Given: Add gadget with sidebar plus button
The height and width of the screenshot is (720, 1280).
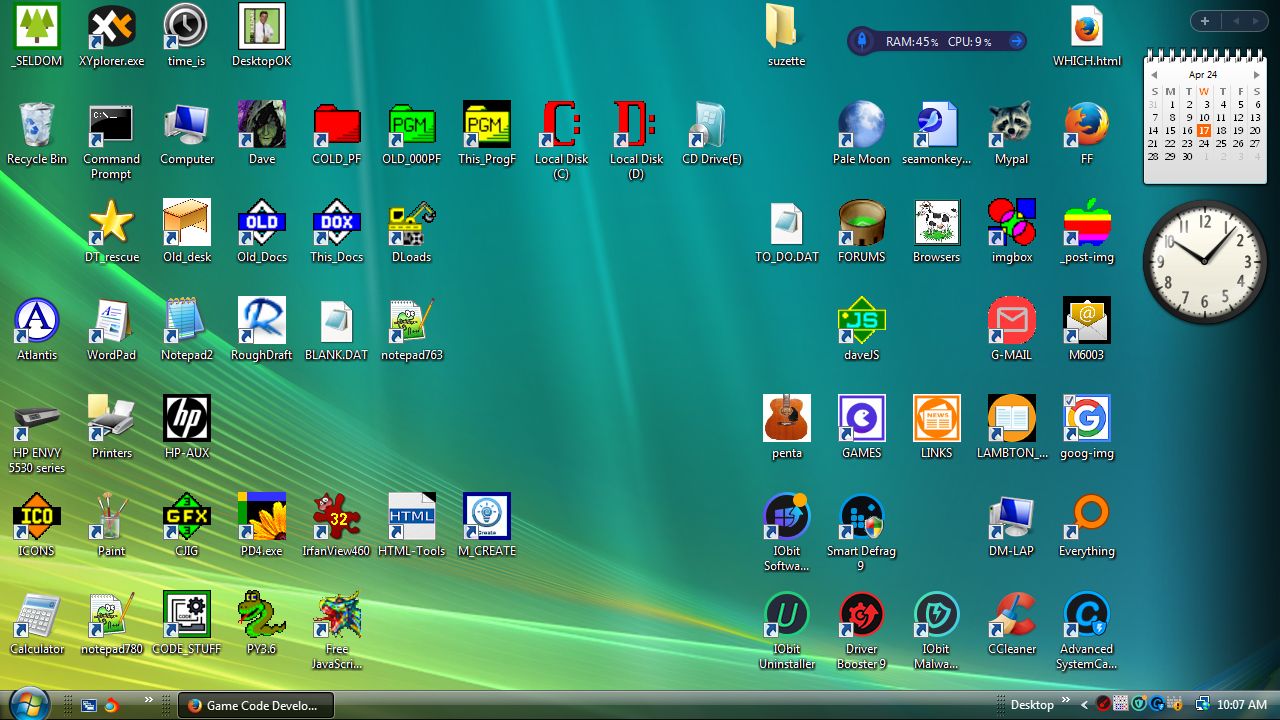Looking at the screenshot, I should [1205, 21].
